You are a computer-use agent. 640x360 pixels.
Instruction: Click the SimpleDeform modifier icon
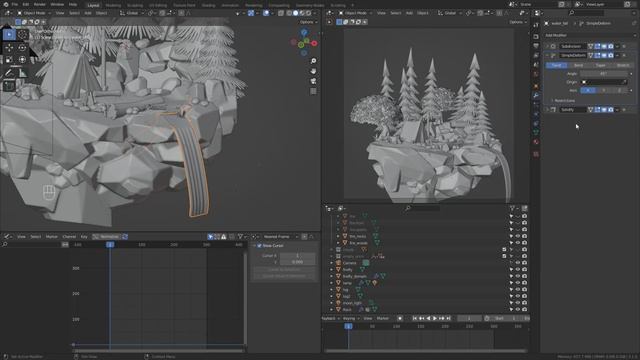coord(553,56)
